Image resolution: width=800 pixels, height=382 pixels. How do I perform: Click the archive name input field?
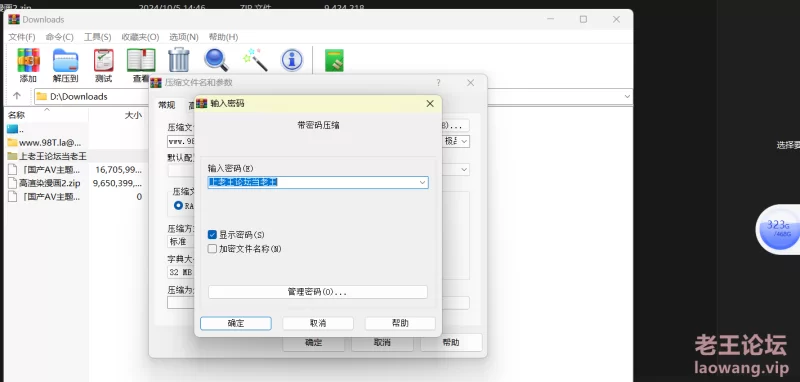click(x=181, y=141)
